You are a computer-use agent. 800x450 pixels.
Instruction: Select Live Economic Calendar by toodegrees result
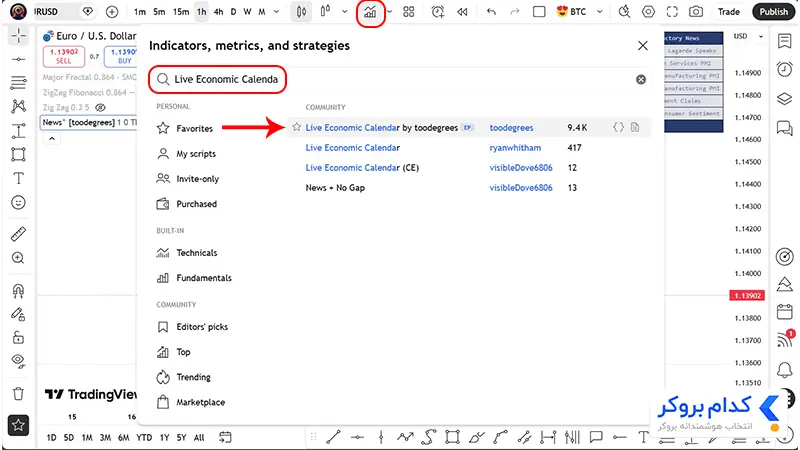pyautogui.click(x=469, y=128)
